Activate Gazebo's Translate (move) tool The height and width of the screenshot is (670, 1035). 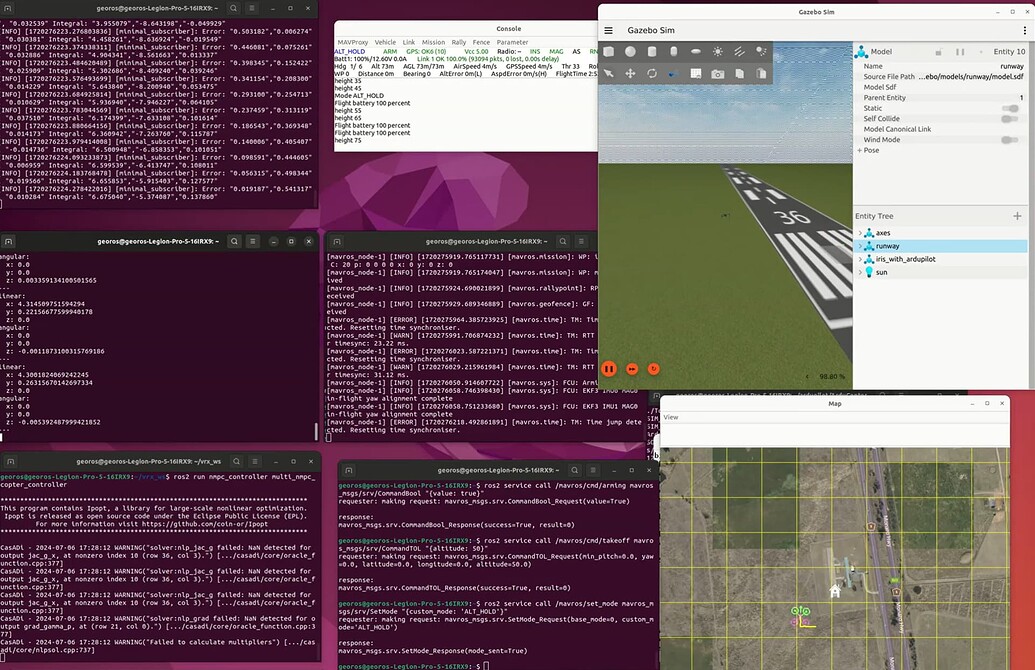[630, 72]
